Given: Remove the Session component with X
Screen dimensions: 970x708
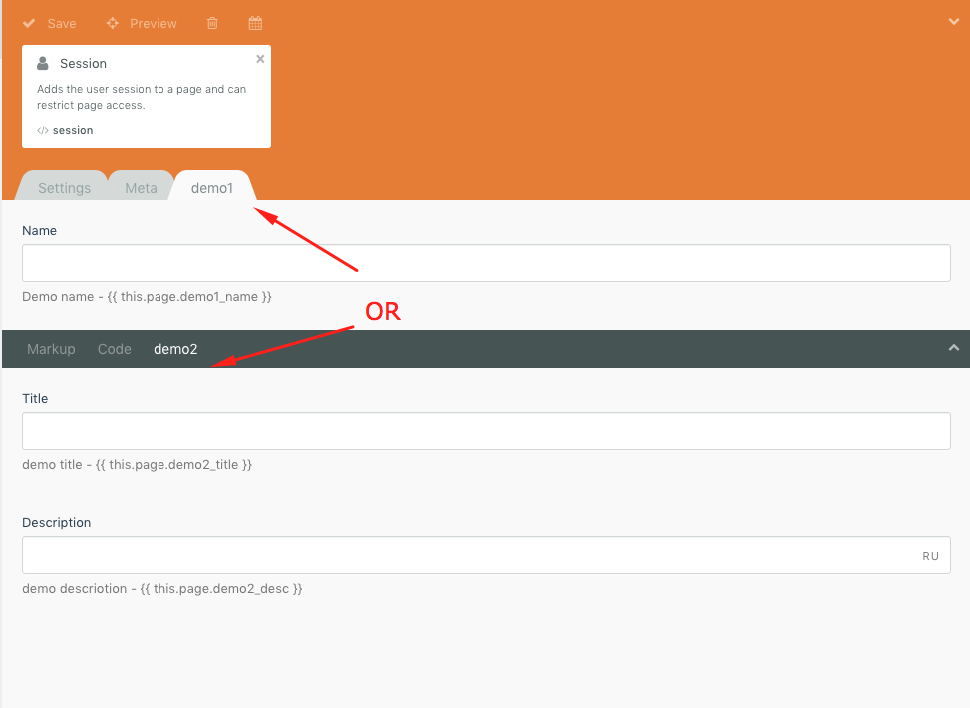Looking at the screenshot, I should point(260,59).
